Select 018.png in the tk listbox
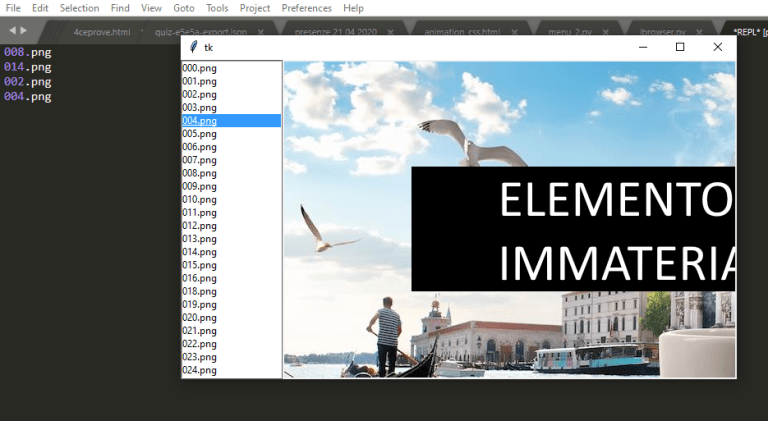Image resolution: width=768 pixels, height=421 pixels. [231, 292]
